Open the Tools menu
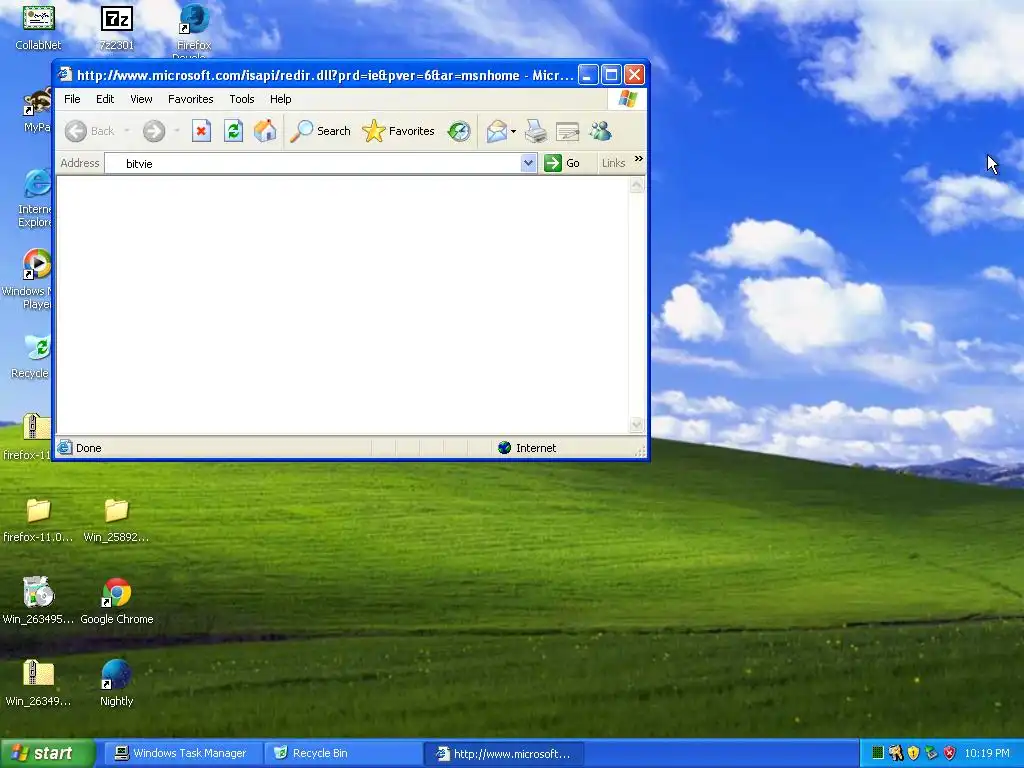The height and width of the screenshot is (768, 1024). click(x=242, y=99)
